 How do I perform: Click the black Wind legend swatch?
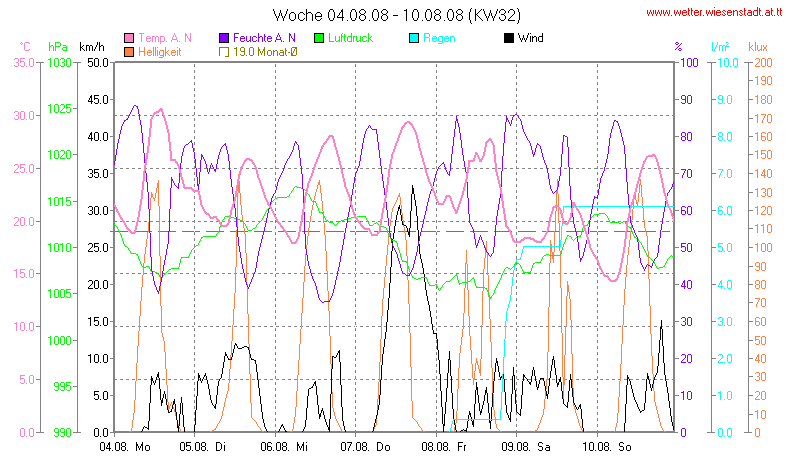coord(508,38)
